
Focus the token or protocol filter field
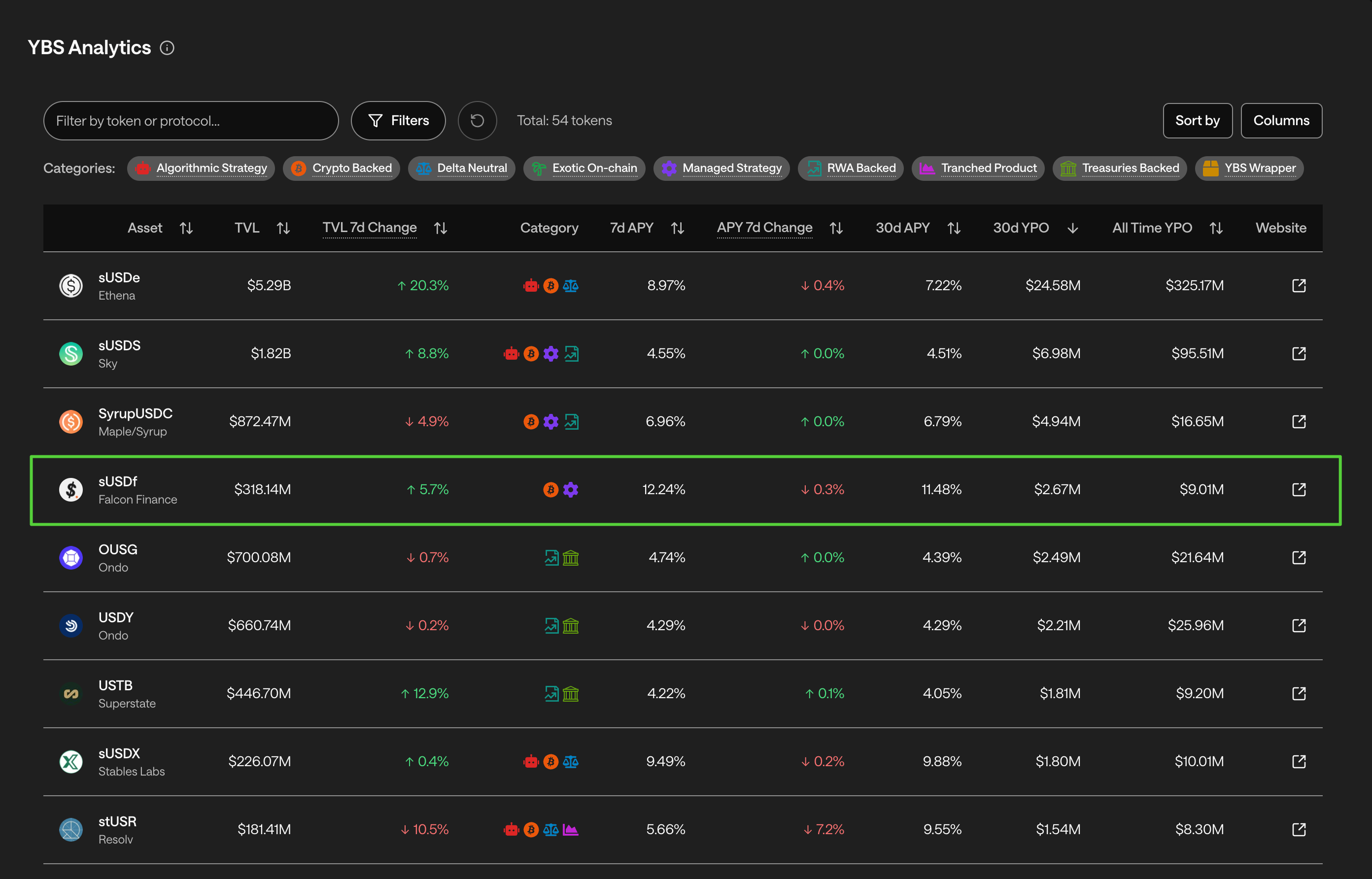point(191,120)
